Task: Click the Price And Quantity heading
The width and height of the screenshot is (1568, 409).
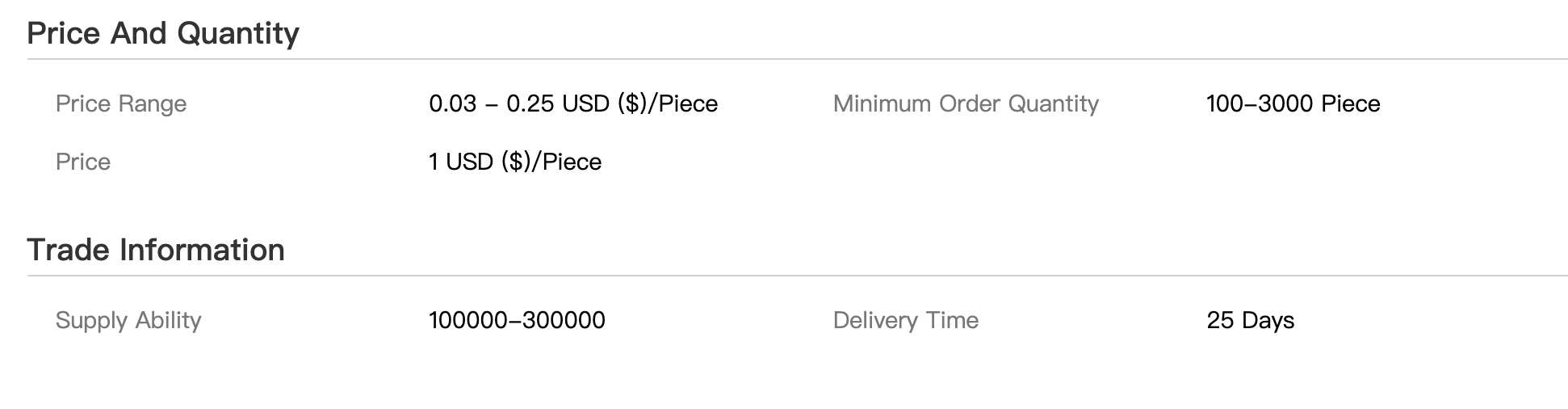Action: pyautogui.click(x=163, y=34)
